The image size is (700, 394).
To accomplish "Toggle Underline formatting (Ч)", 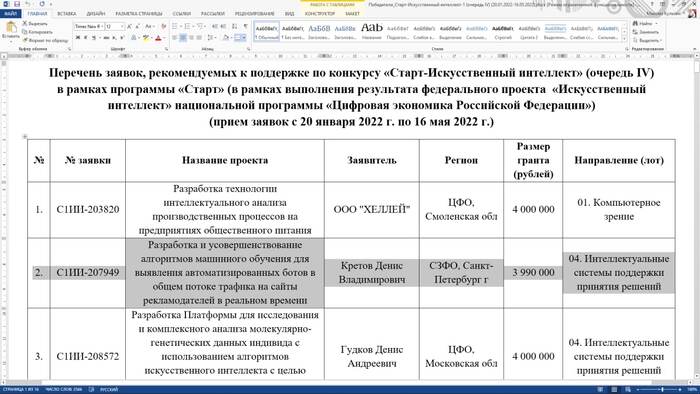I will click(x=94, y=38).
